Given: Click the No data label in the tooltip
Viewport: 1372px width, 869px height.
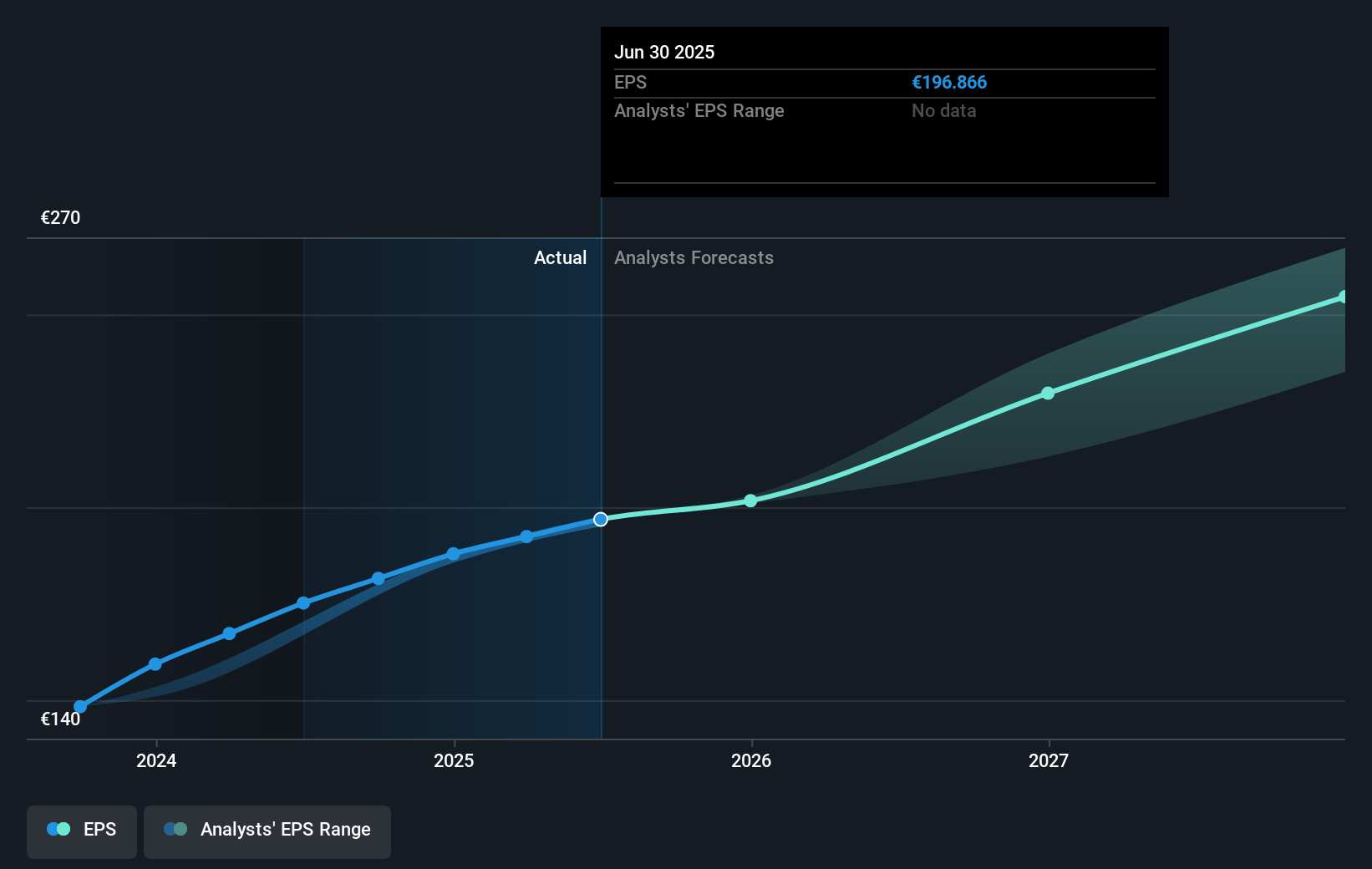Looking at the screenshot, I should click(943, 110).
